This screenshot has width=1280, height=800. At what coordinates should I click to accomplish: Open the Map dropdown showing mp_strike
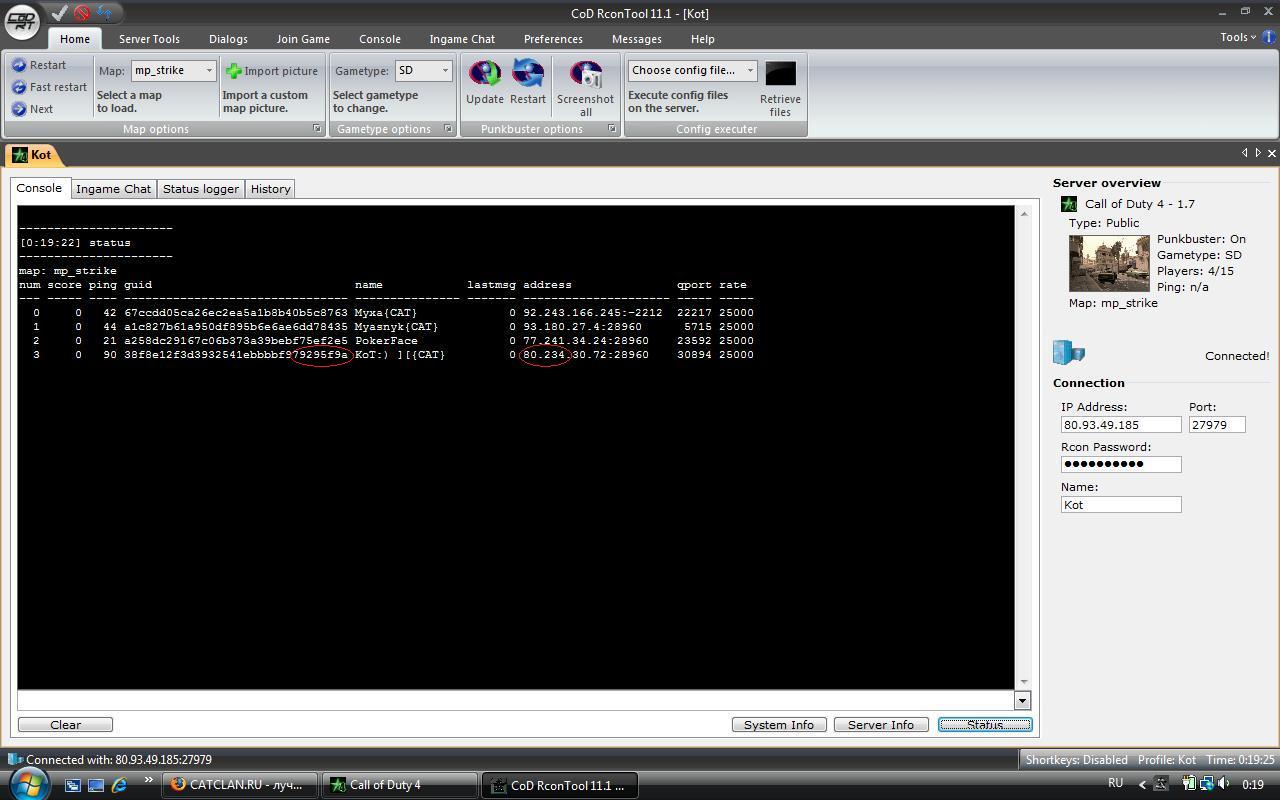pos(173,70)
